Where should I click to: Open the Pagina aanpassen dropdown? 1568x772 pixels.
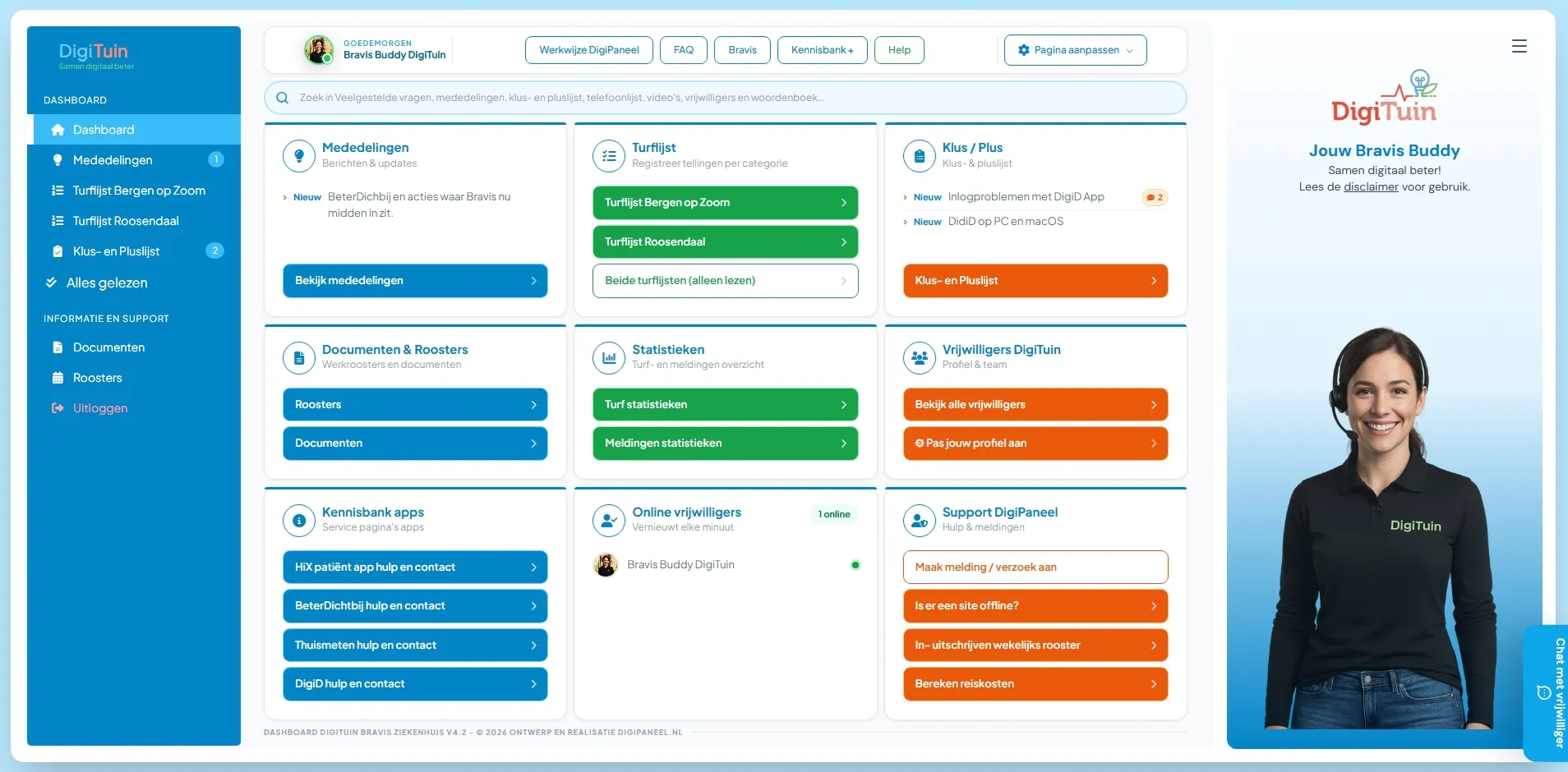[x=1075, y=50]
